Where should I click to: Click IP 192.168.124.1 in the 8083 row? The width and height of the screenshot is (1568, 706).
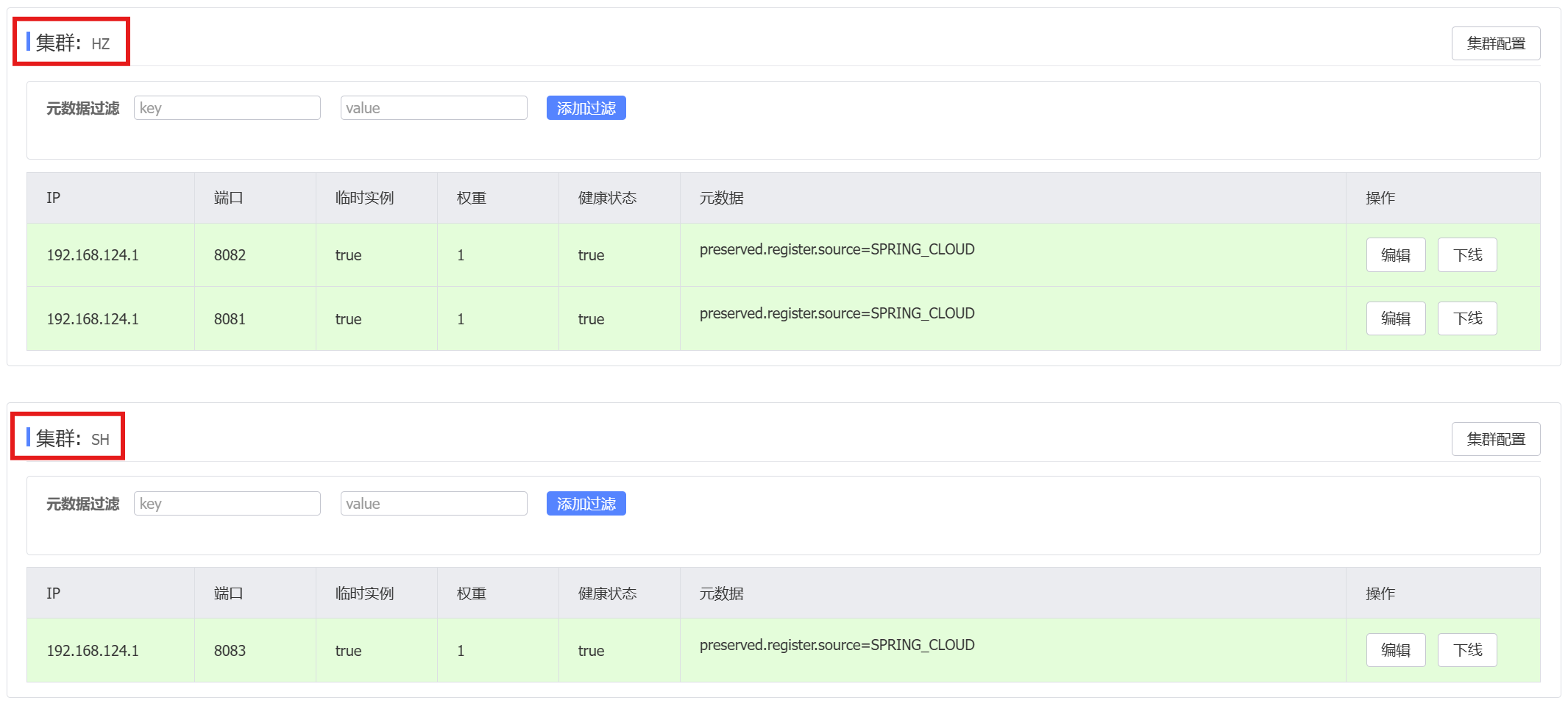point(93,651)
